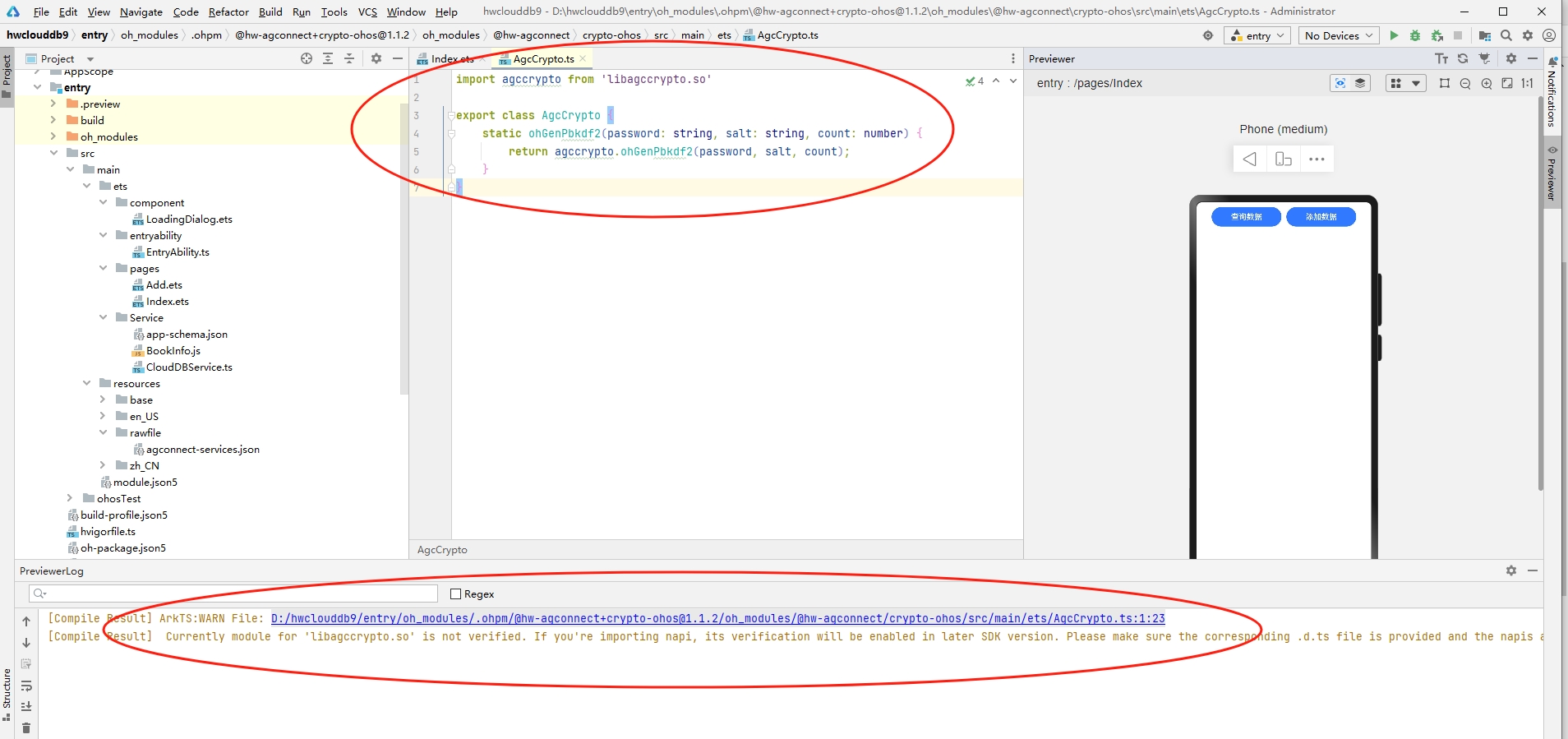Refresh the Previewer
This screenshot has width=1568, height=739.
pyautogui.click(x=1463, y=58)
